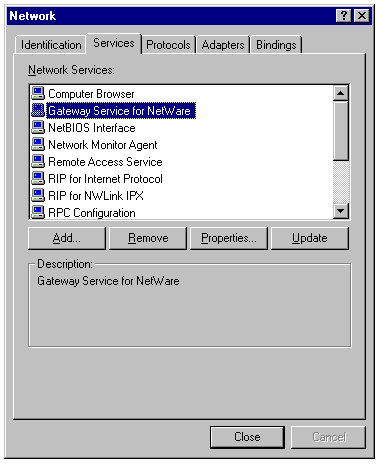
Task: Click the Gateway Service for NetWare icon
Action: pos(38,110)
